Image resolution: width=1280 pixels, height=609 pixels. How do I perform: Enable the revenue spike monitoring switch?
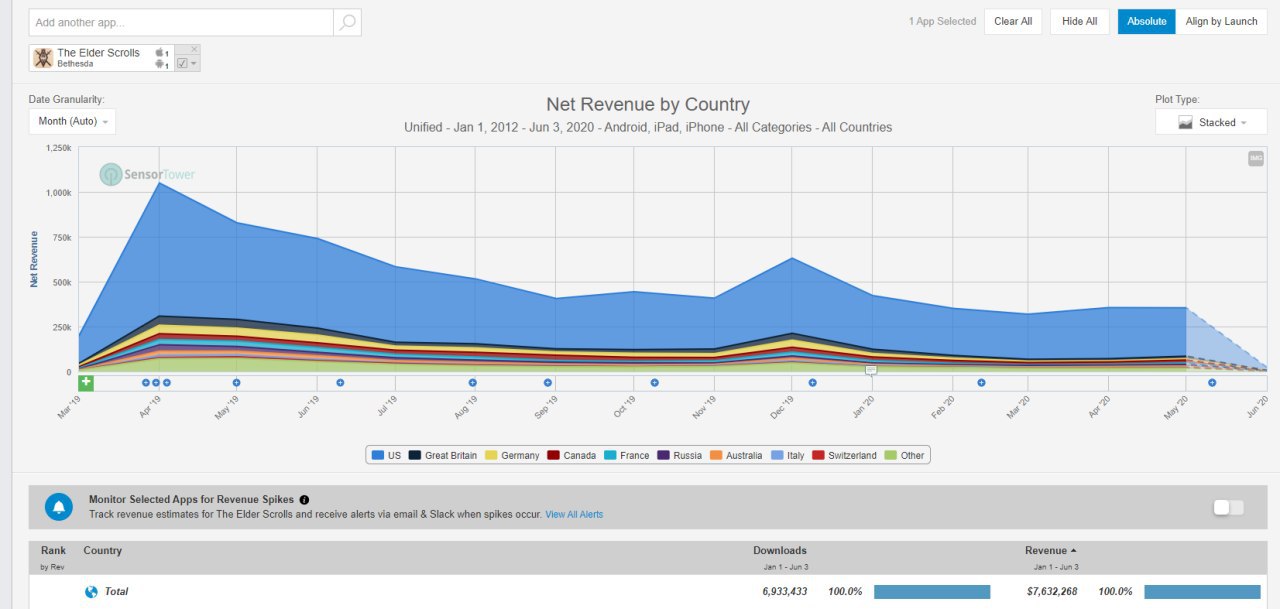point(1228,508)
